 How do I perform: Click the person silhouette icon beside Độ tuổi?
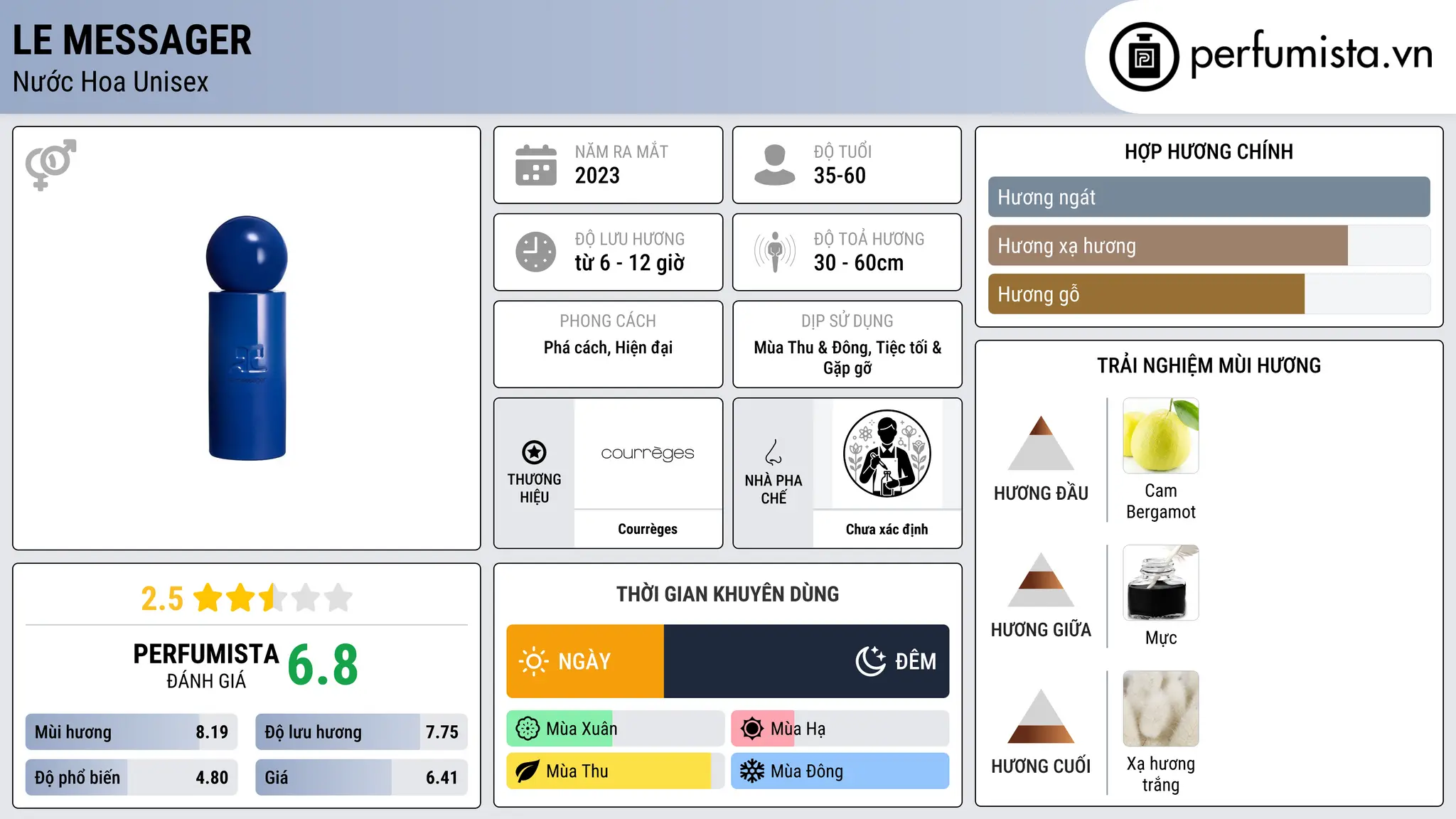(774, 165)
